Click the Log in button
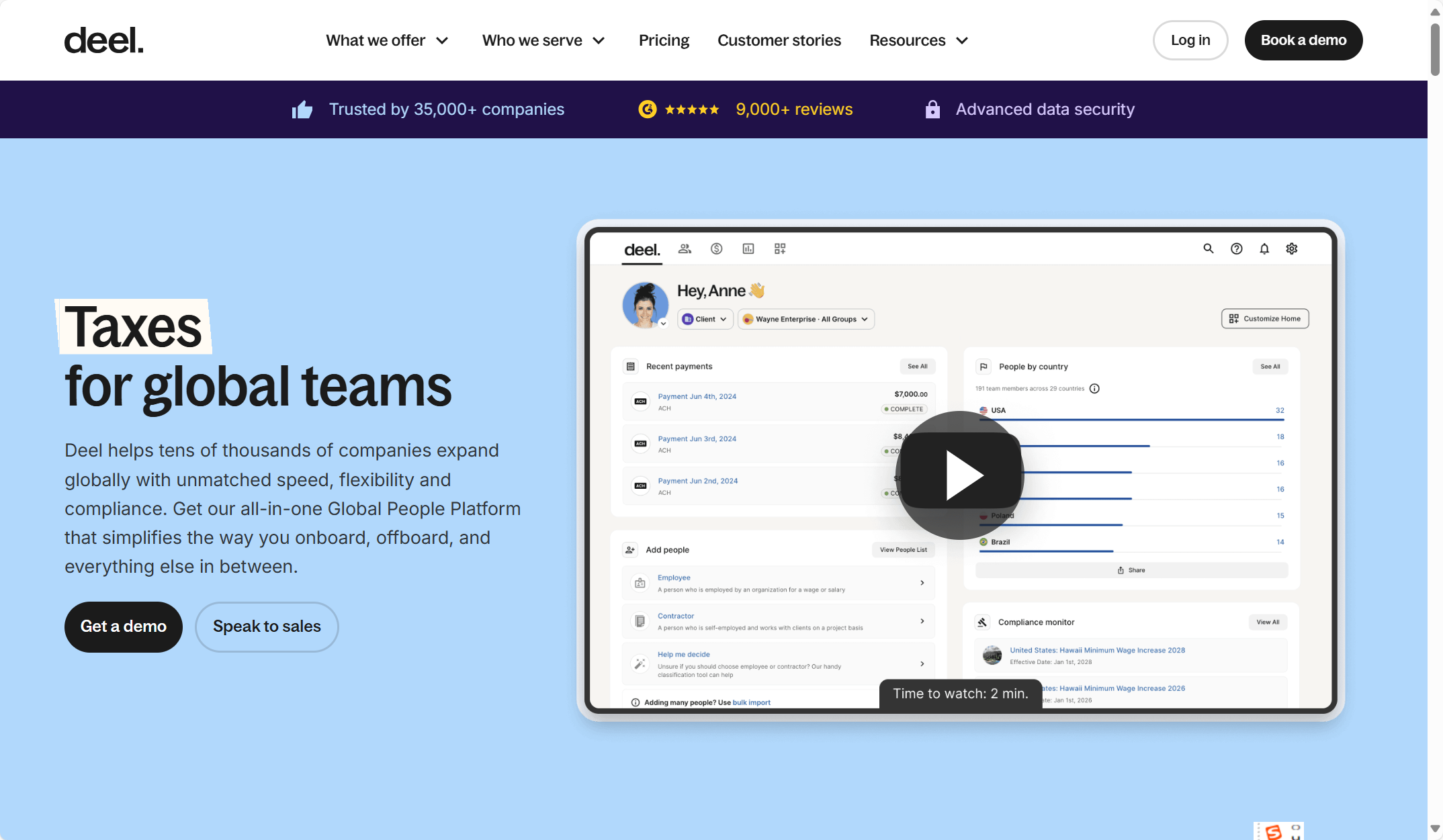1443x840 pixels. coord(1190,40)
